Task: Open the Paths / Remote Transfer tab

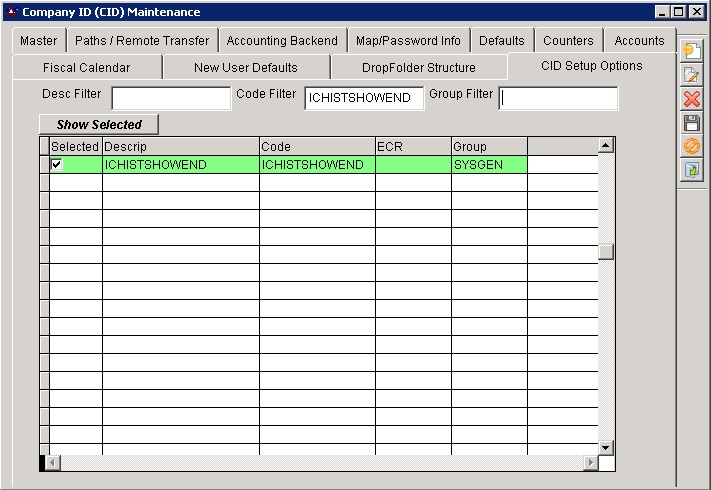Action: click(x=142, y=41)
